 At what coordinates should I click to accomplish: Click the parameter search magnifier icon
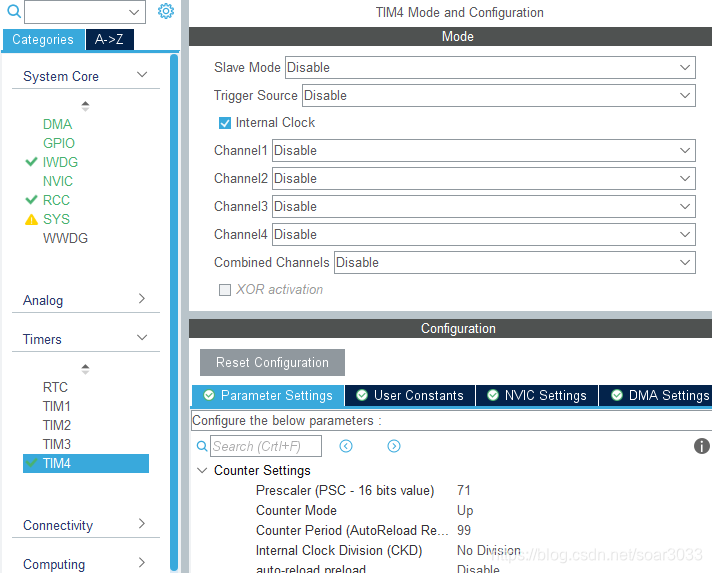pyautogui.click(x=202, y=446)
